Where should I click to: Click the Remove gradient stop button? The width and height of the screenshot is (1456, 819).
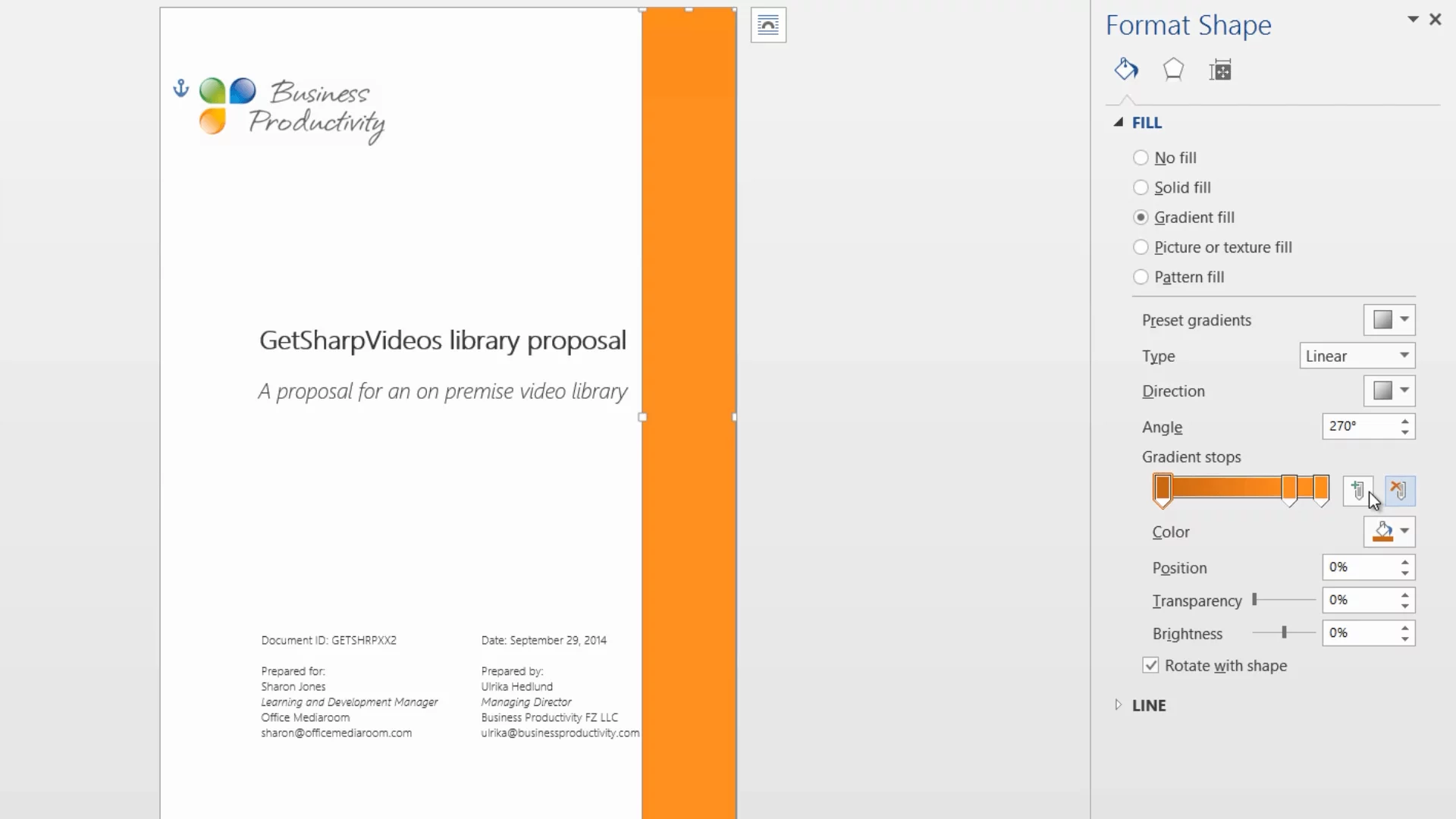1400,491
